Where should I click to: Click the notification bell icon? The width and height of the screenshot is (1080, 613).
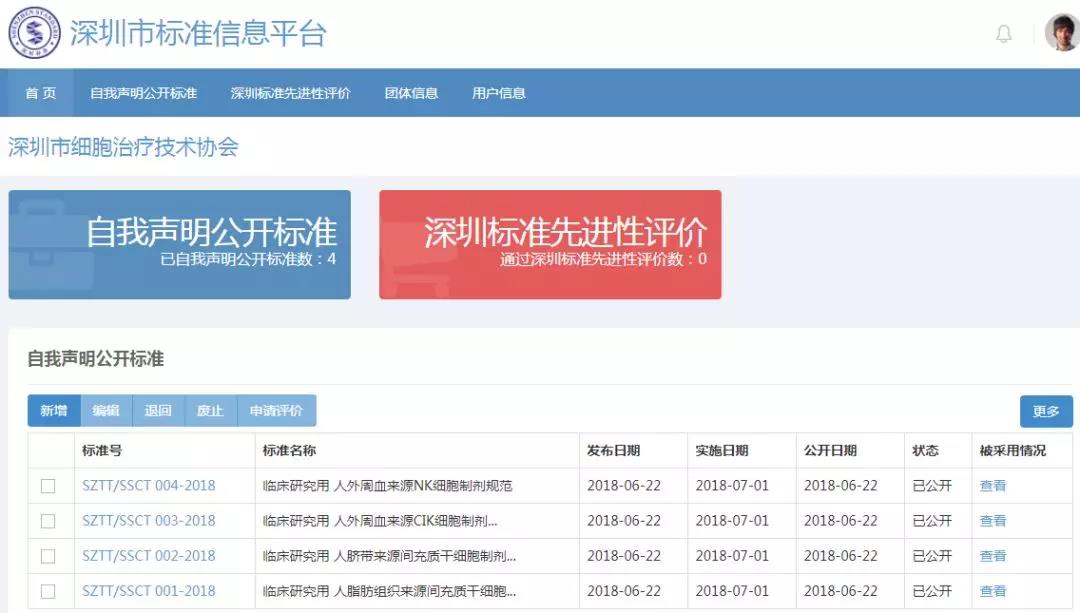(1004, 34)
